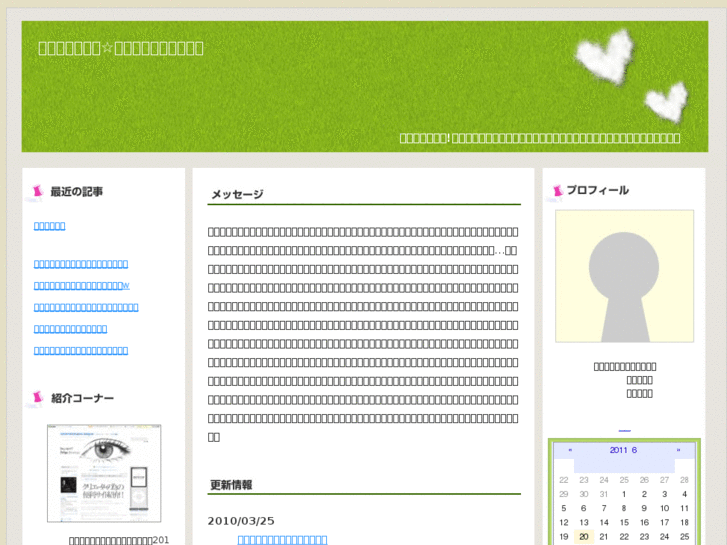Choose date 11 in the calendar
This screenshot has width=727, height=545.
pos(684,508)
